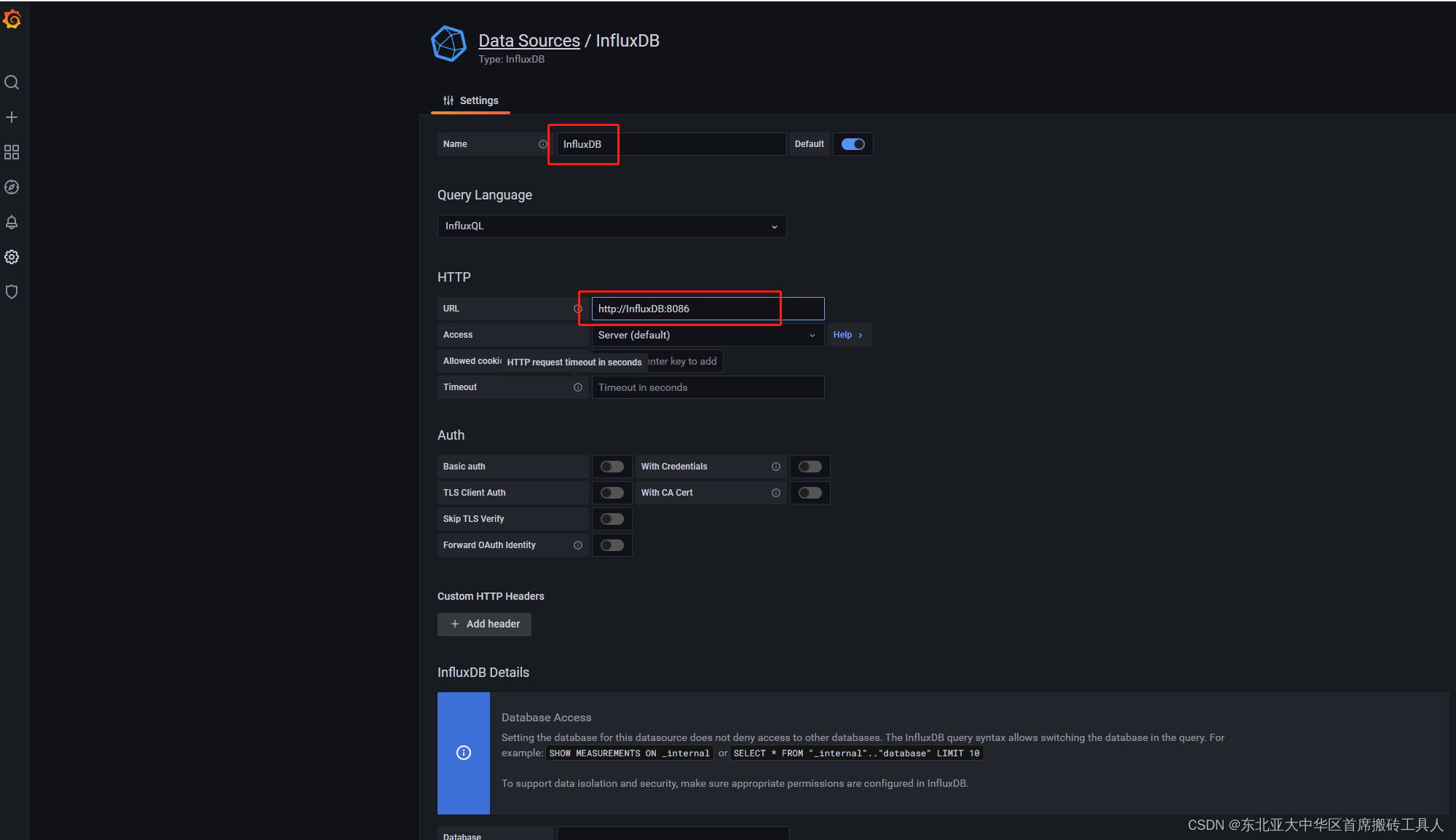The height and width of the screenshot is (840, 1456).
Task: Toggle the Default data source switch
Action: click(x=853, y=144)
